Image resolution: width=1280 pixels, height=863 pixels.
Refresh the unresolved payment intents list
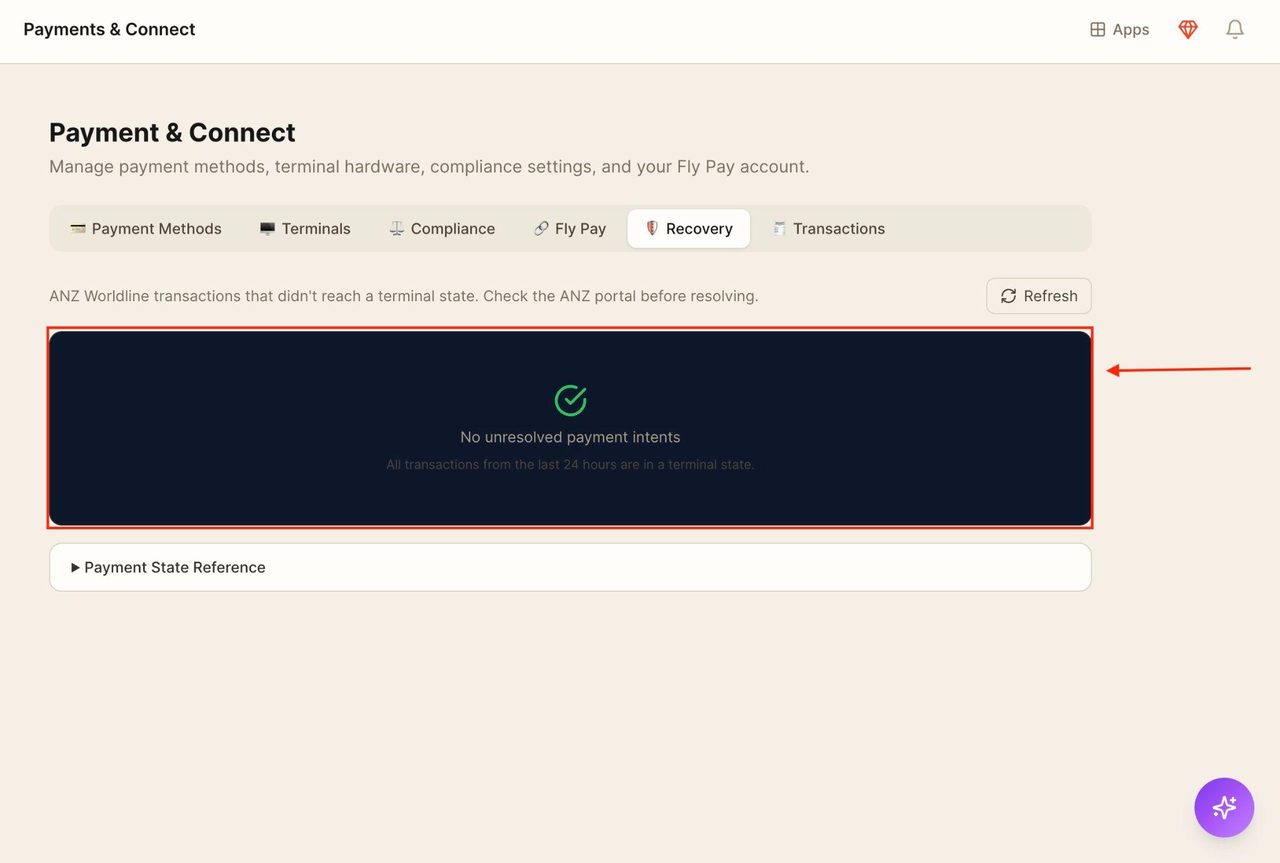pos(1039,296)
